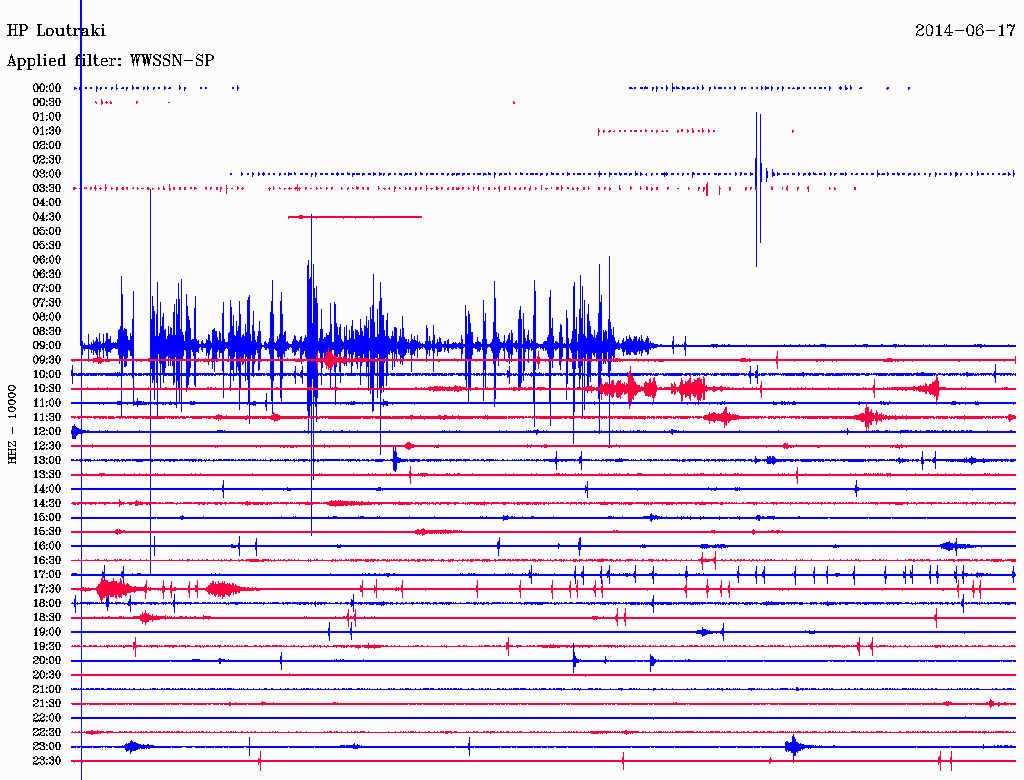Select the 12:30 time label

pyautogui.click(x=47, y=446)
